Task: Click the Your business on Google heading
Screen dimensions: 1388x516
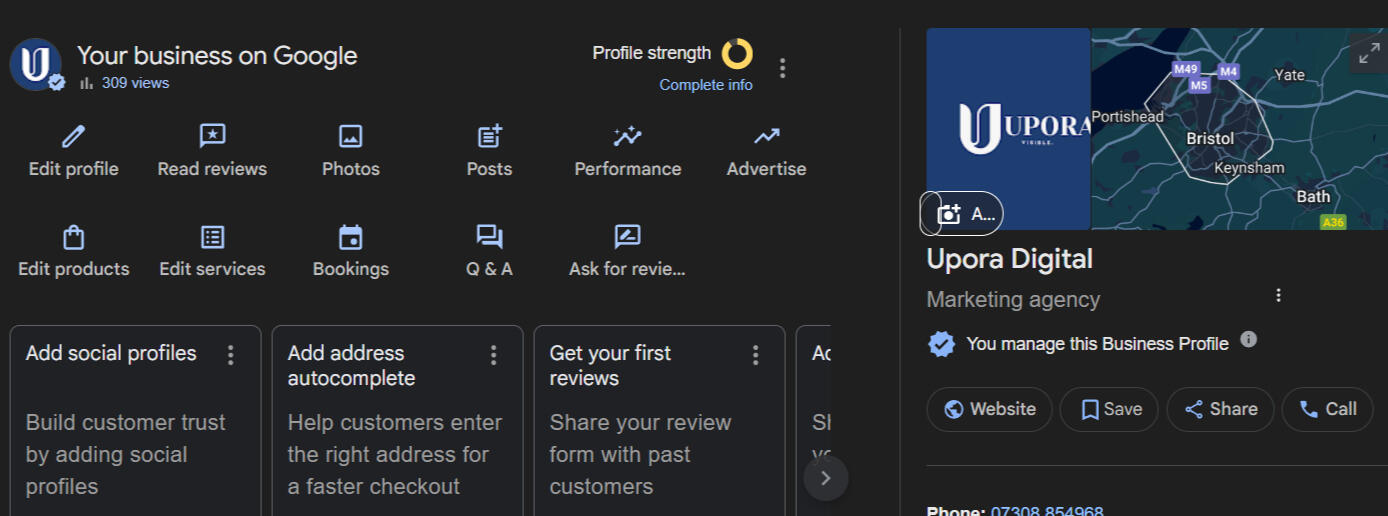Action: (x=217, y=55)
